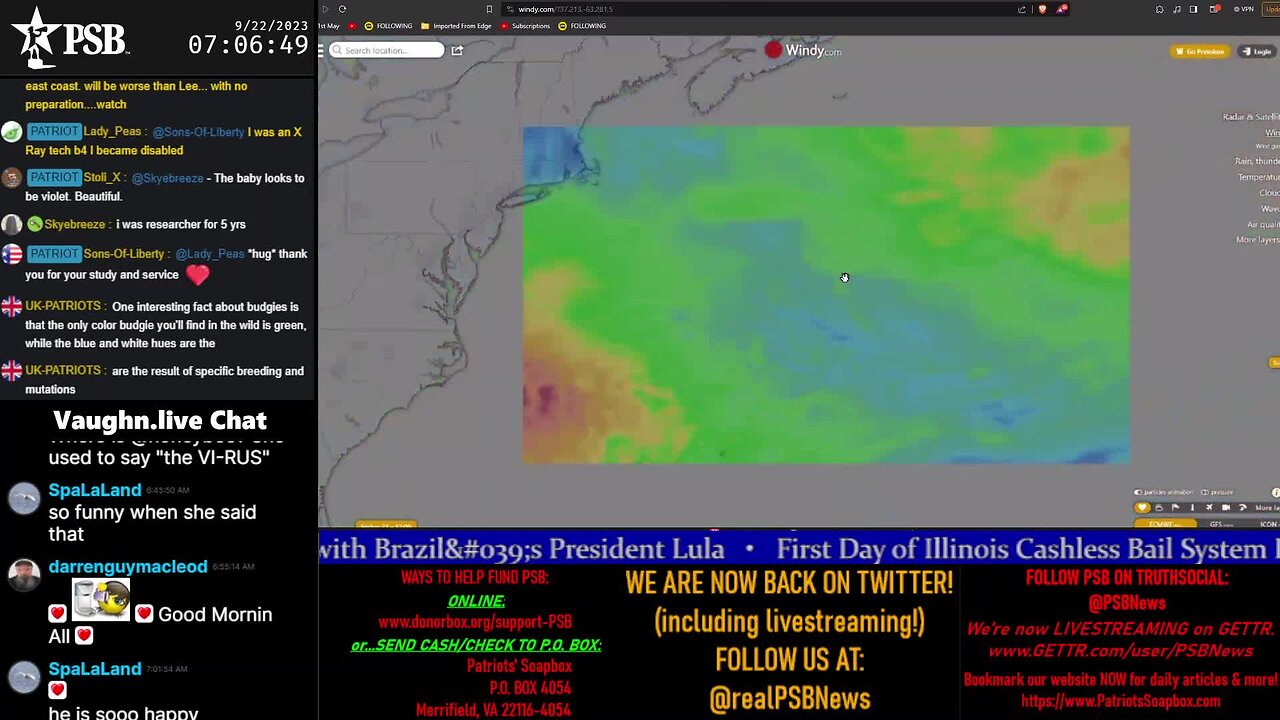Open the YouTube bookmark next to 1st May
1280x720 pixels.
(x=352, y=25)
